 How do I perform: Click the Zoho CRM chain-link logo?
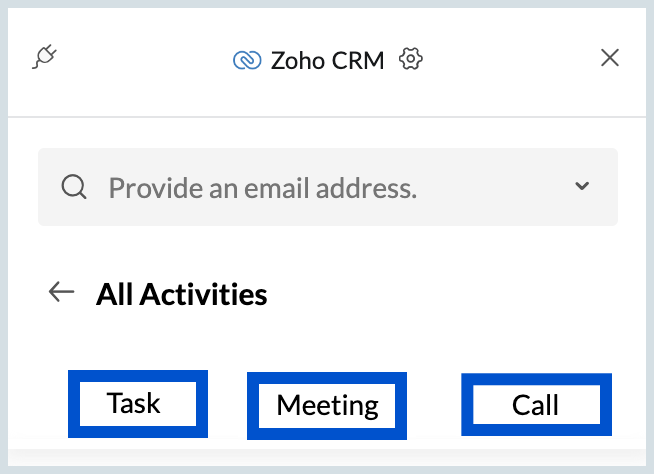(247, 60)
